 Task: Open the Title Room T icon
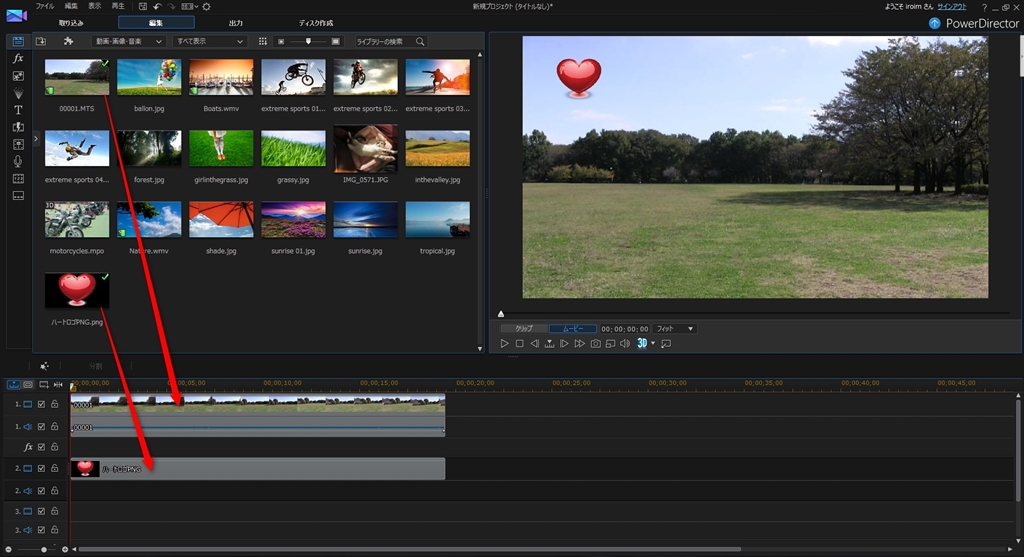18,110
